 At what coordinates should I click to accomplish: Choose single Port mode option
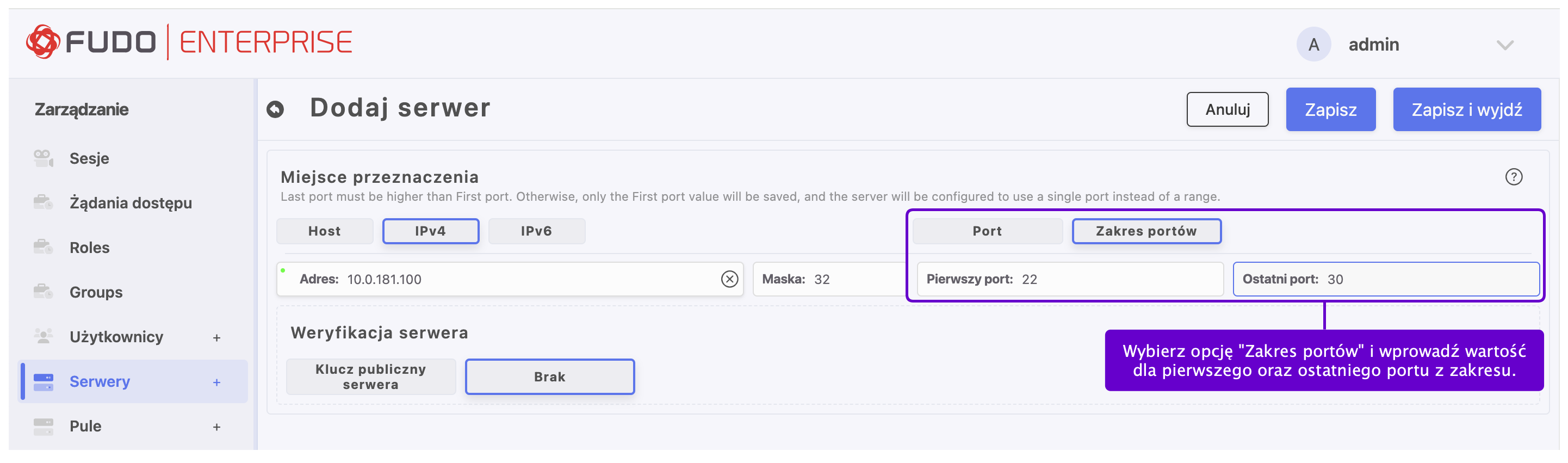click(x=987, y=232)
